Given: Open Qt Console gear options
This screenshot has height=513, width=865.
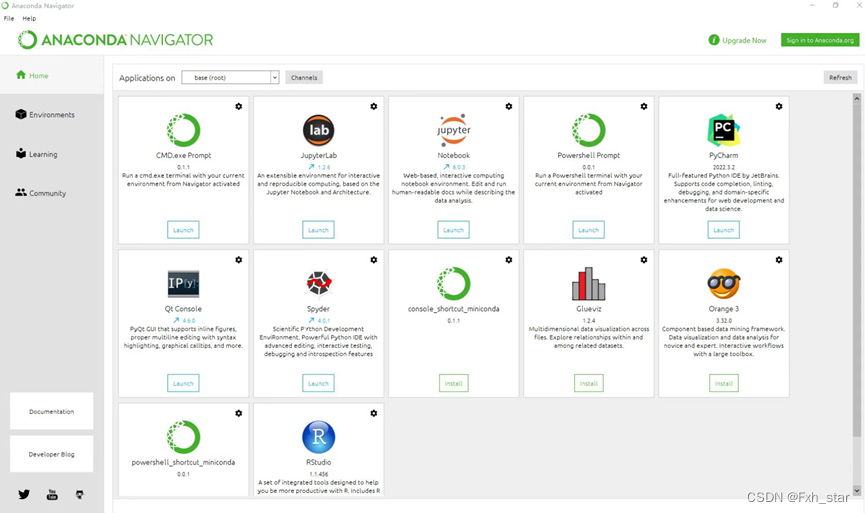Looking at the screenshot, I should [238, 259].
